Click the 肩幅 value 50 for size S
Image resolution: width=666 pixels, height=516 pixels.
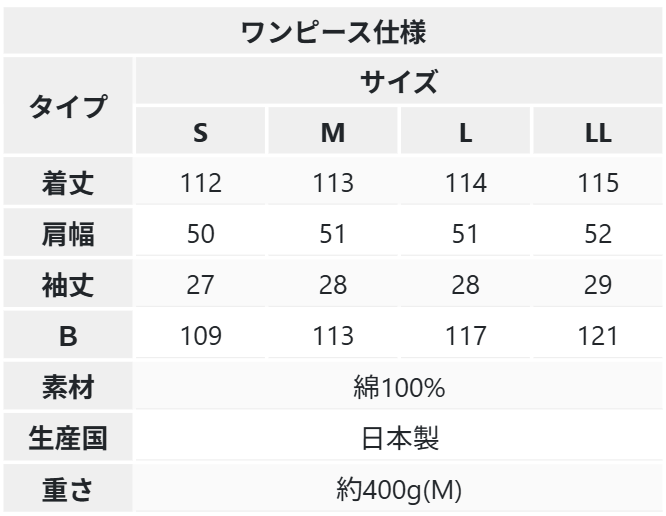(200, 234)
